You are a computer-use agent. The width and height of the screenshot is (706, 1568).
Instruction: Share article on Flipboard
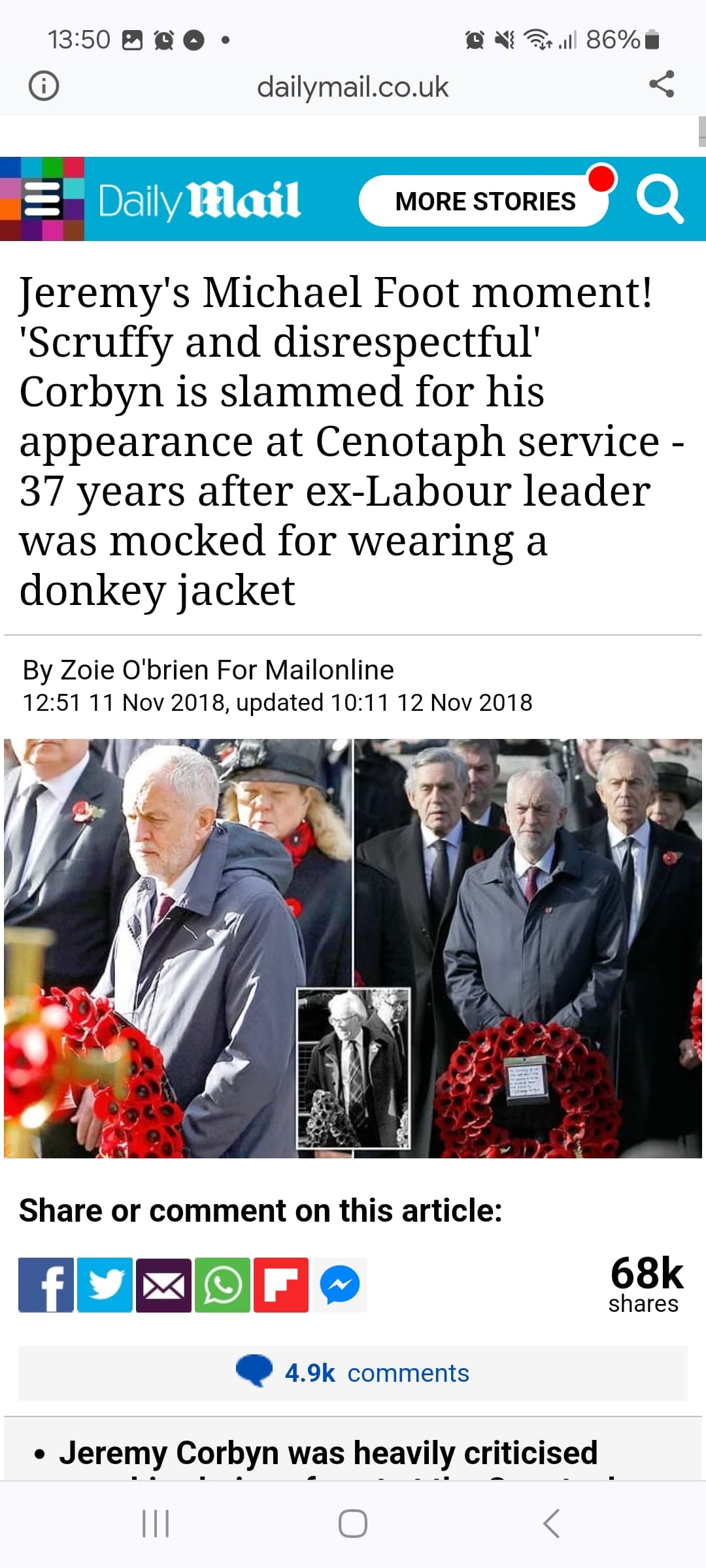[x=281, y=1284]
